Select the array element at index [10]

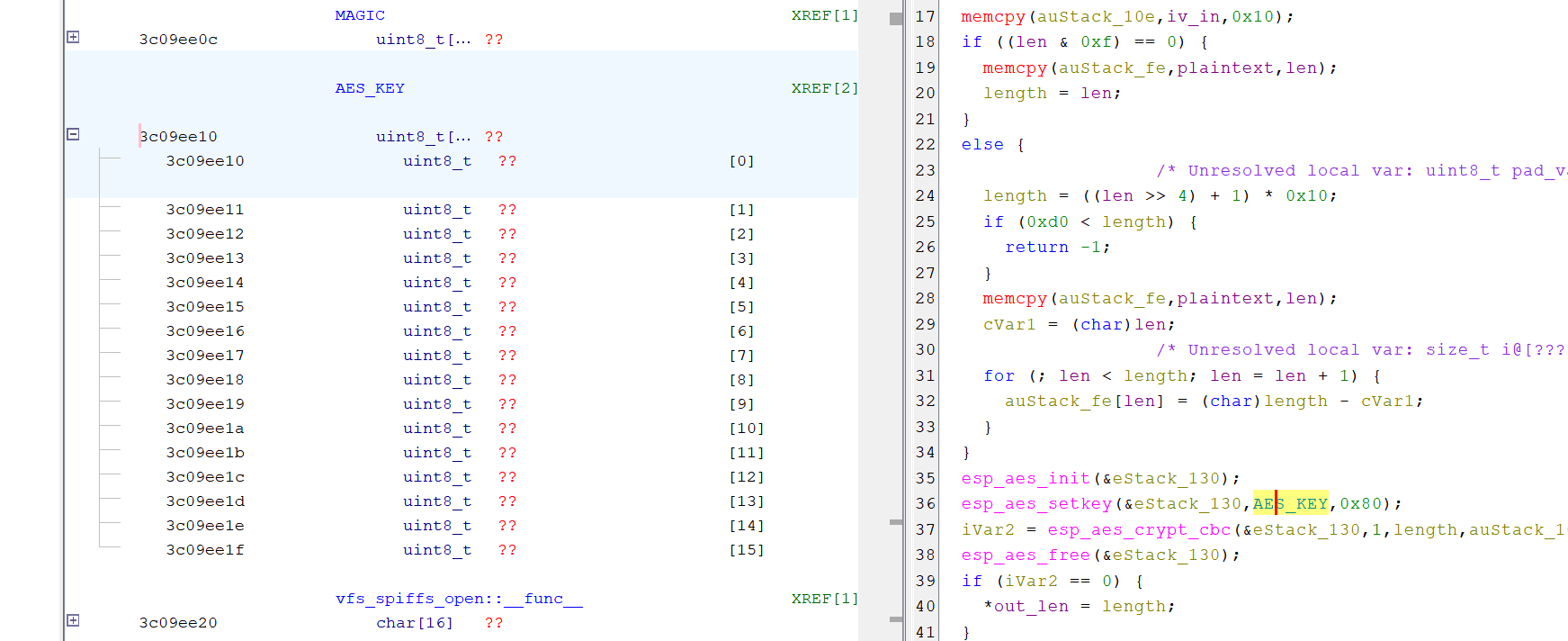click(746, 429)
